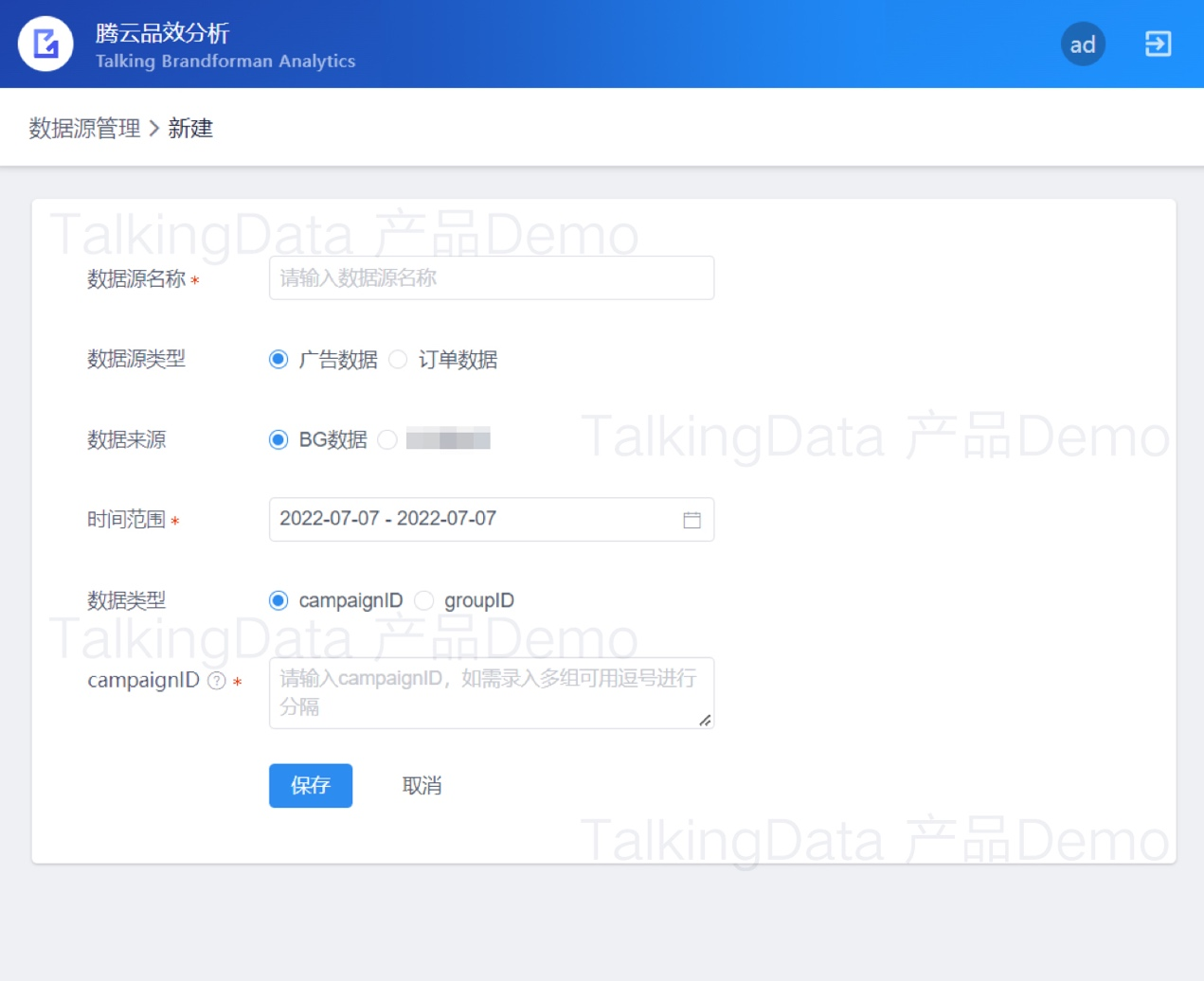Click the 数据类型 label

[x=127, y=600]
